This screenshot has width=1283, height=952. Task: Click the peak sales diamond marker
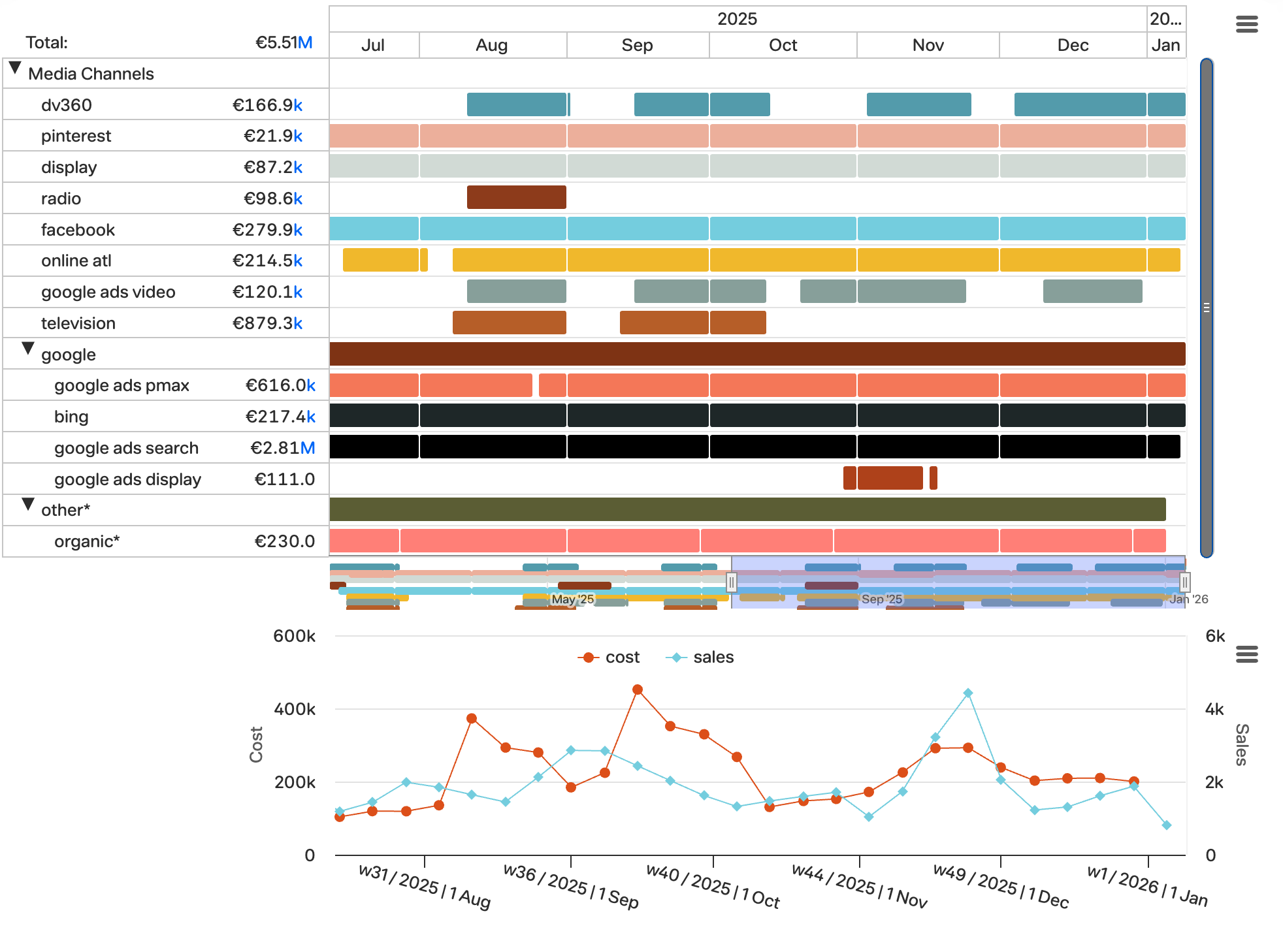coord(968,693)
